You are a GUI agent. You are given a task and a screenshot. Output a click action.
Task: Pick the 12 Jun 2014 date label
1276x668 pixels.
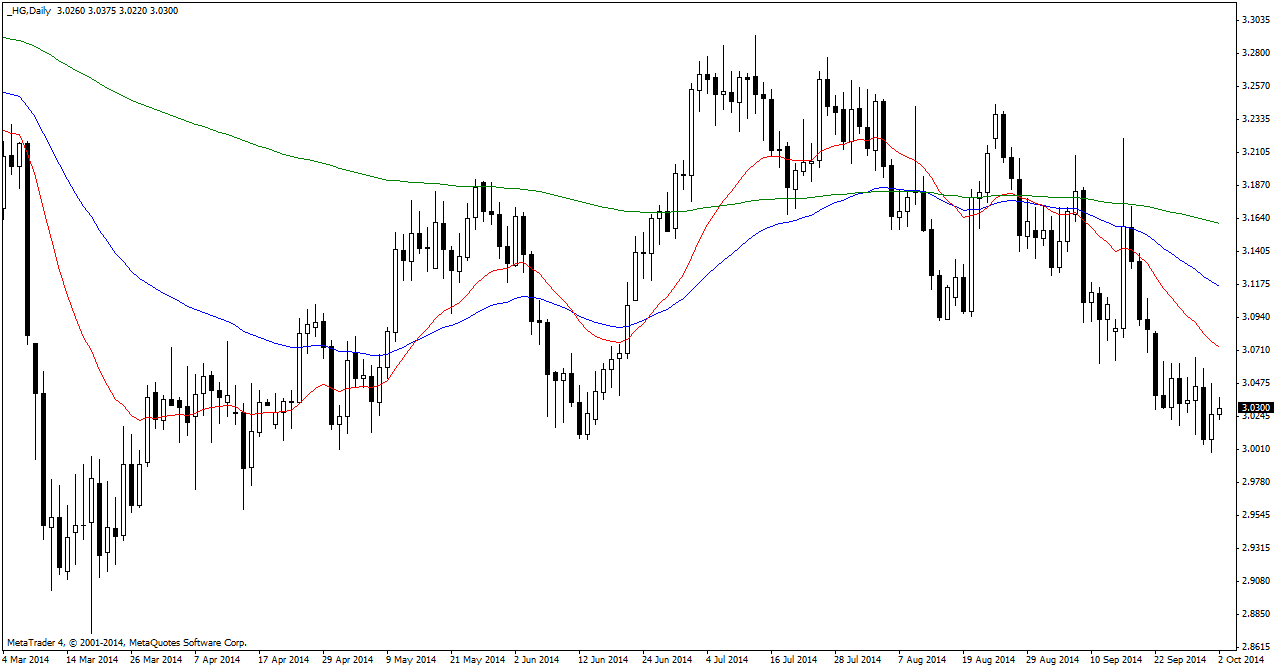click(x=602, y=660)
